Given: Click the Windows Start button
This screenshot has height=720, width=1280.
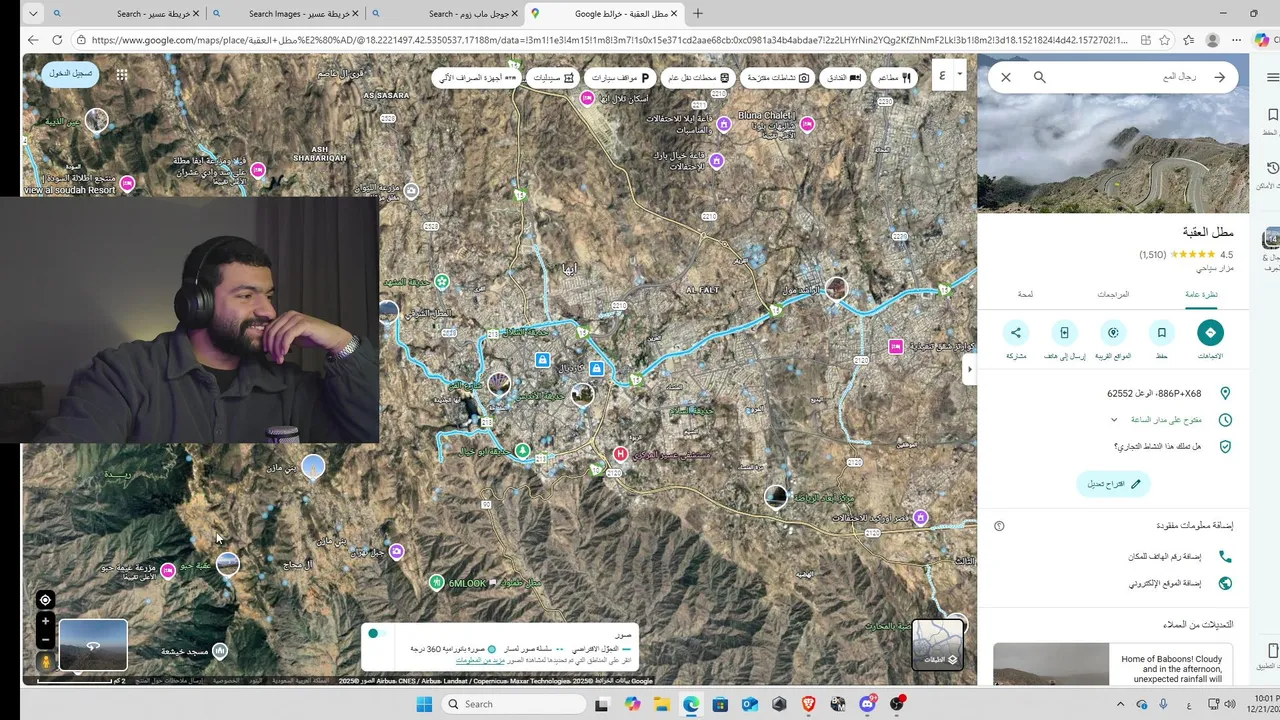Looking at the screenshot, I should [x=424, y=704].
